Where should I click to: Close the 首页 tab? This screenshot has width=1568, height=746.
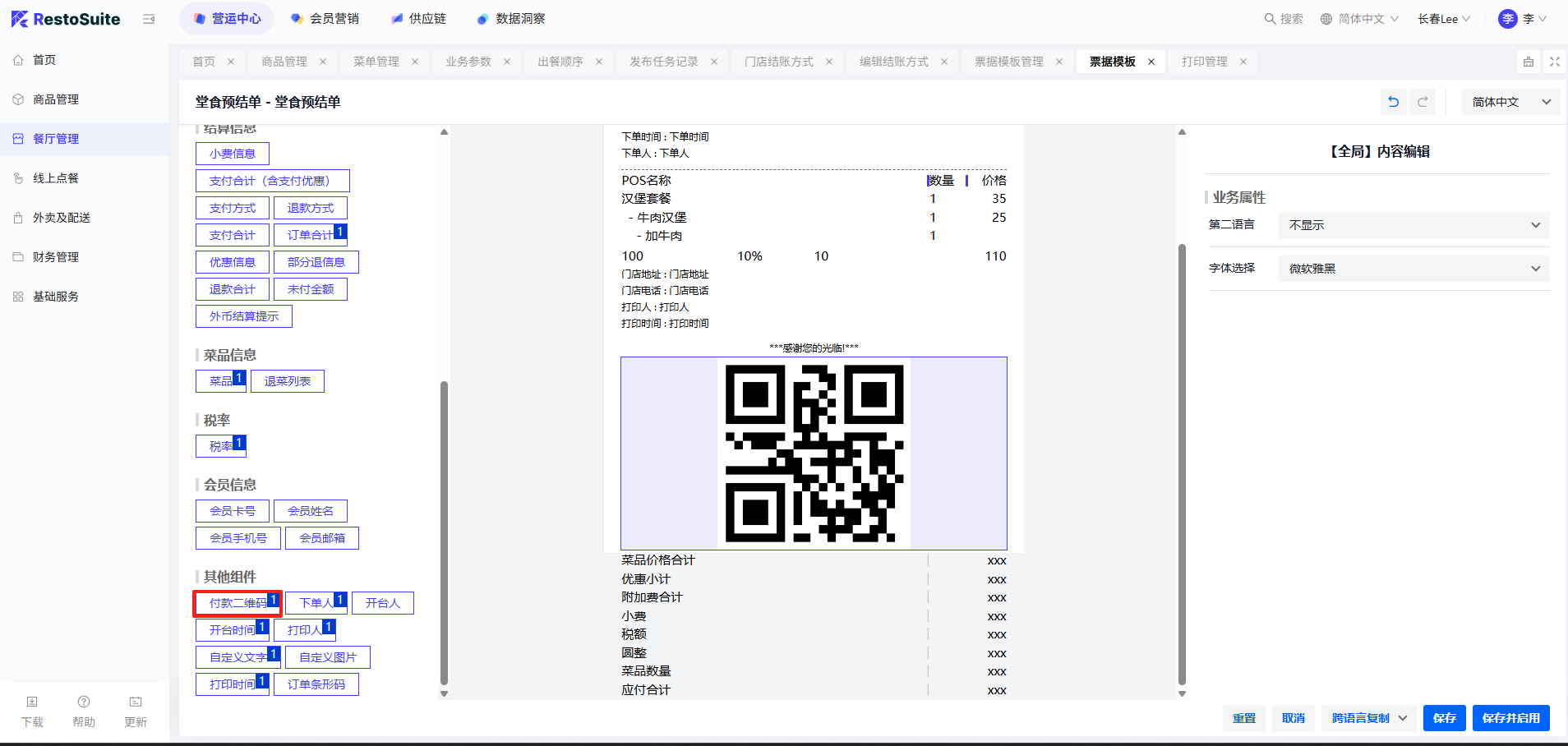[x=231, y=62]
